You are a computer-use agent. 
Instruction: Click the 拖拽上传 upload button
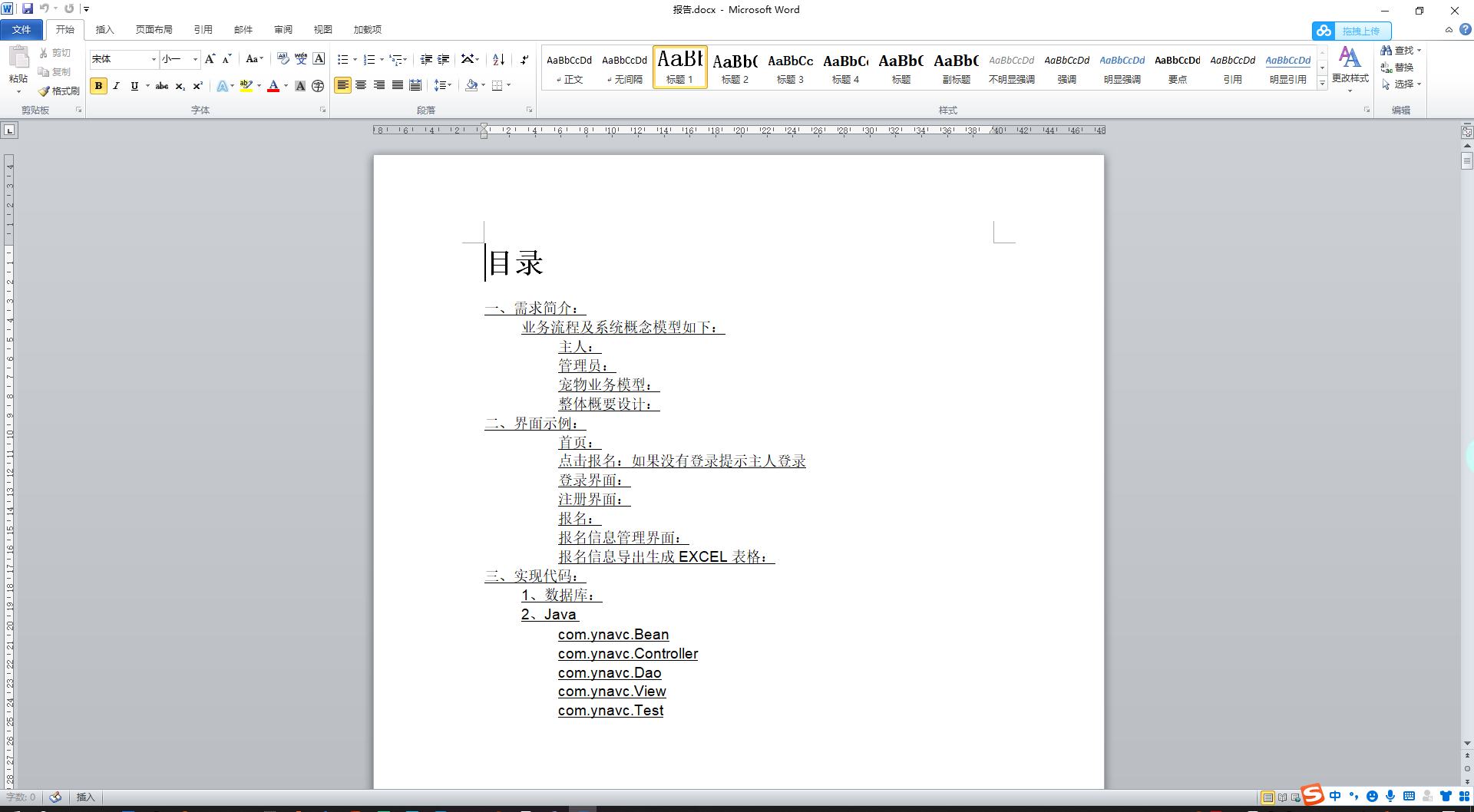click(x=1352, y=31)
